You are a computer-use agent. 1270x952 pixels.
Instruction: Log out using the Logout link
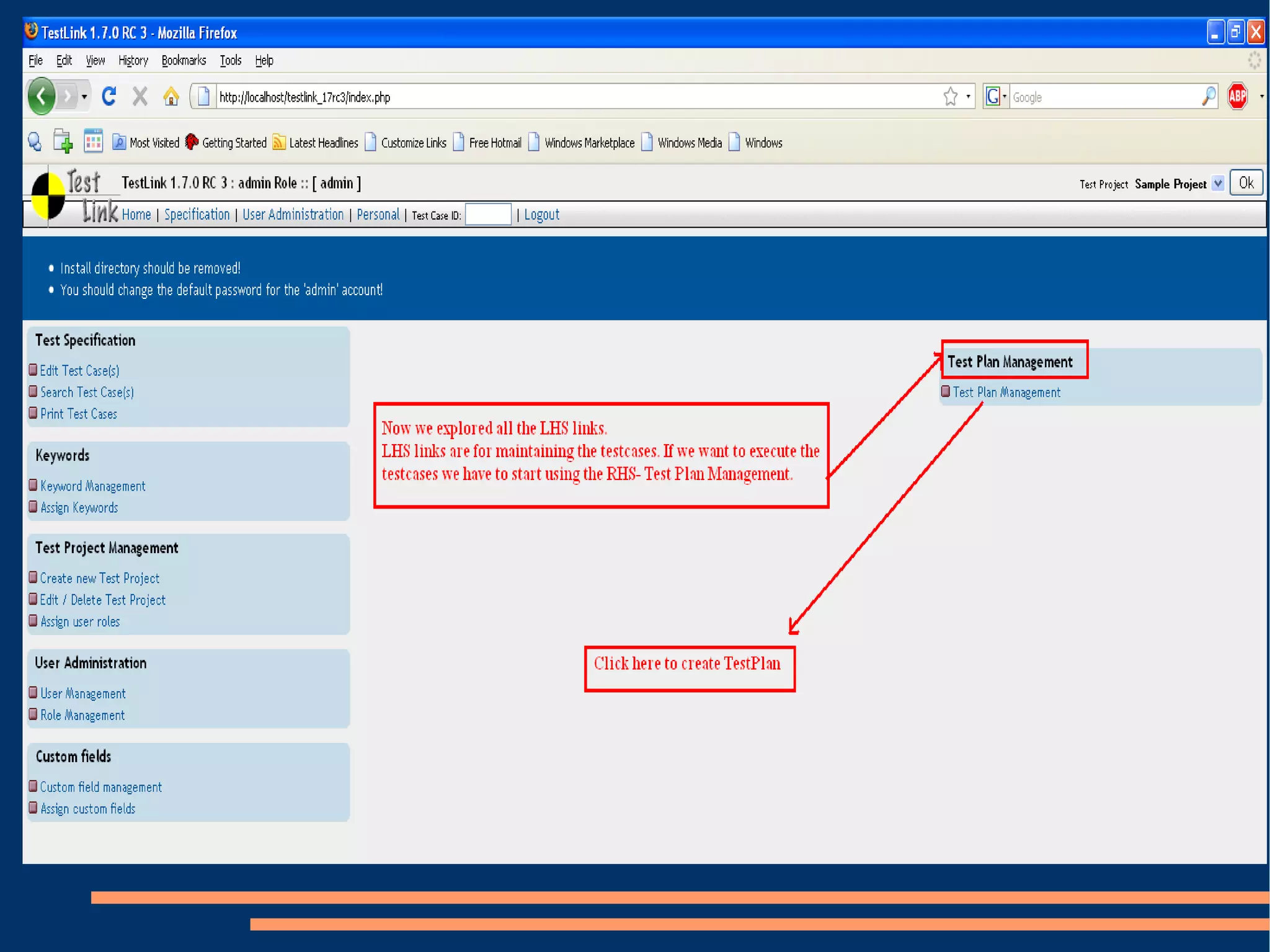point(541,215)
